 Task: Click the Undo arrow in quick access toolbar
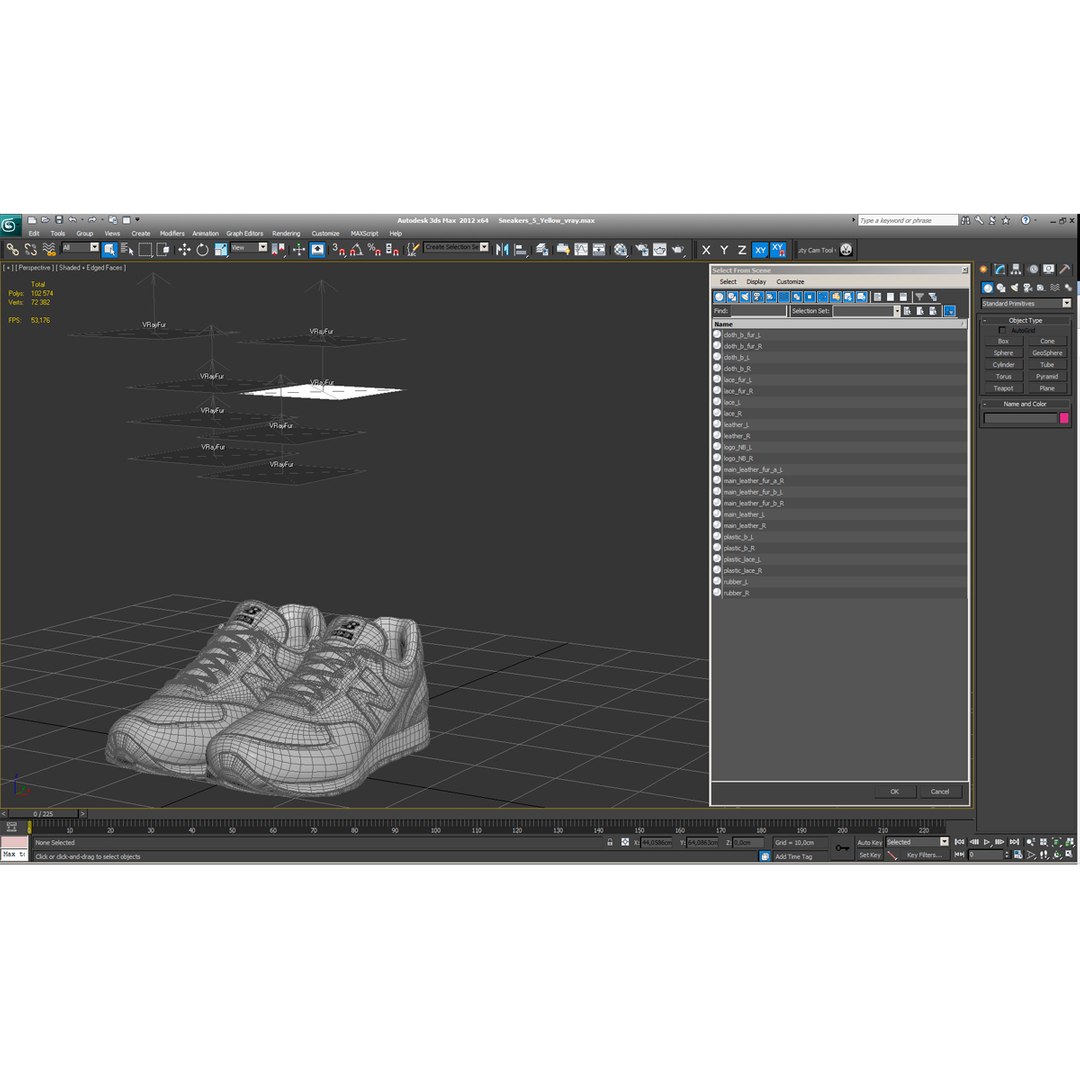[72, 220]
